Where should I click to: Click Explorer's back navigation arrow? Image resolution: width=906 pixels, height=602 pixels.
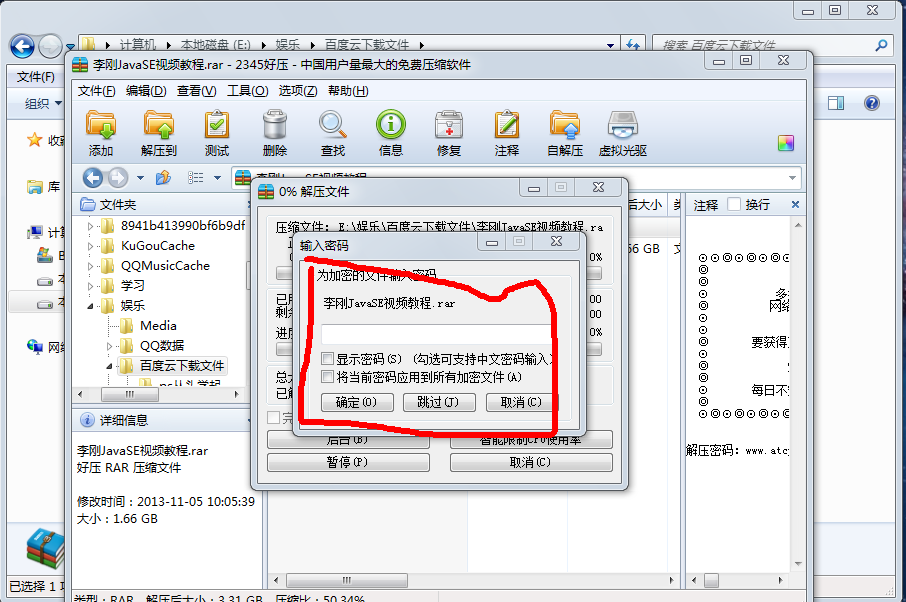click(22, 46)
